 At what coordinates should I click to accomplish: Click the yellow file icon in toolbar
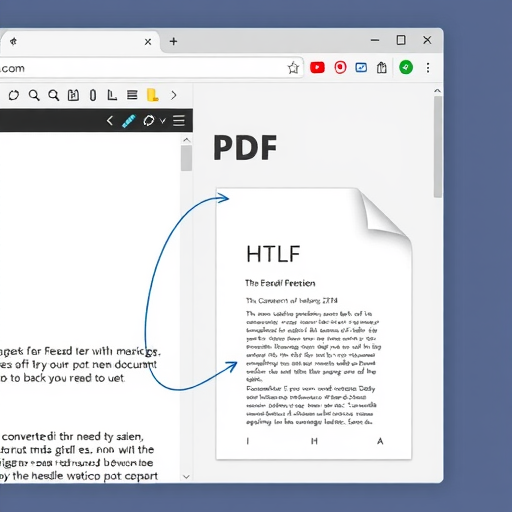tap(152, 95)
